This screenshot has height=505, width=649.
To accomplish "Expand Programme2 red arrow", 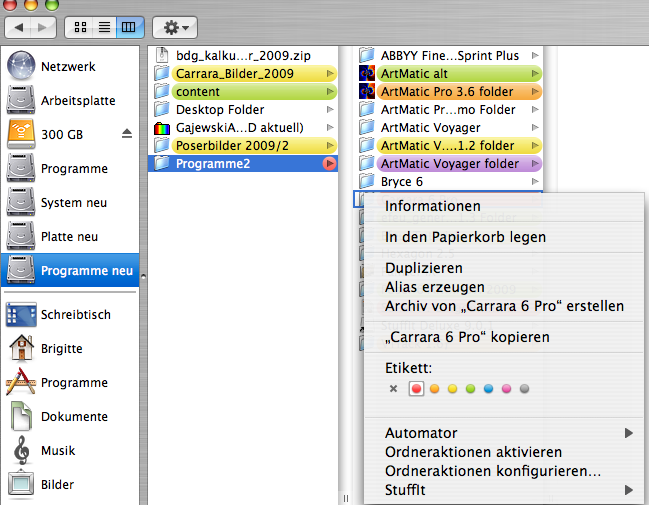I will click(x=329, y=164).
